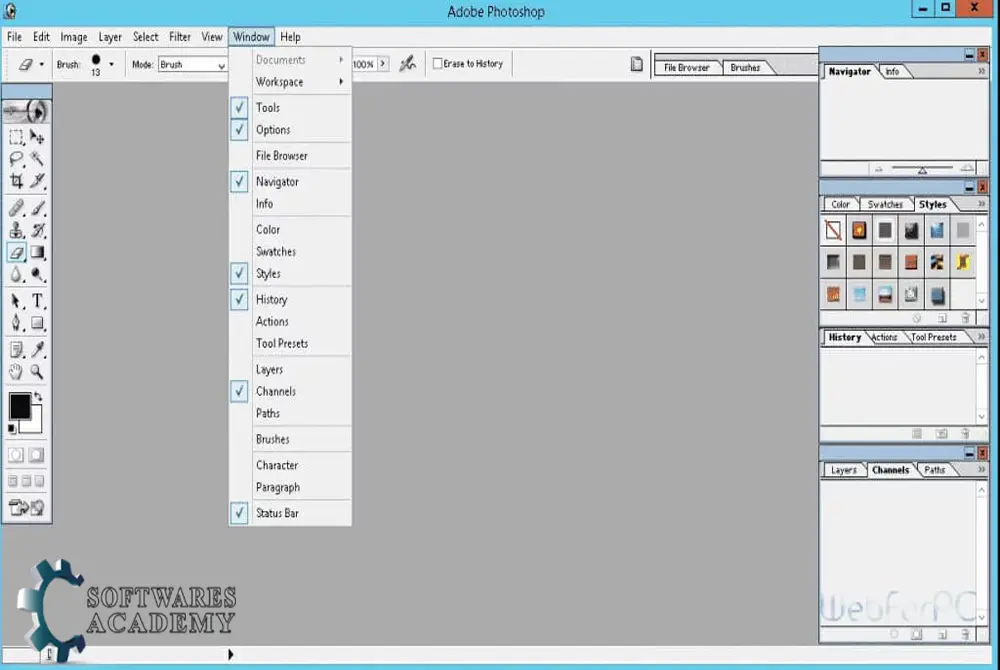Select the Crop tool
Image resolution: width=1000 pixels, height=670 pixels.
17,182
